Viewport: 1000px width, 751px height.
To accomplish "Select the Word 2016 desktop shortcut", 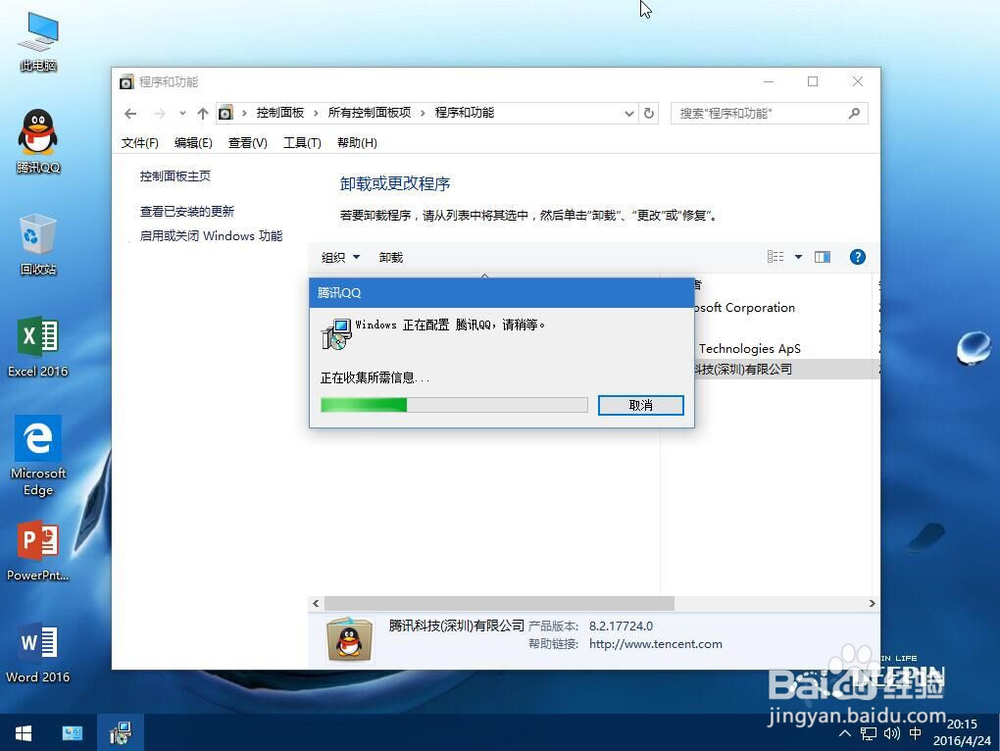I will (38, 653).
